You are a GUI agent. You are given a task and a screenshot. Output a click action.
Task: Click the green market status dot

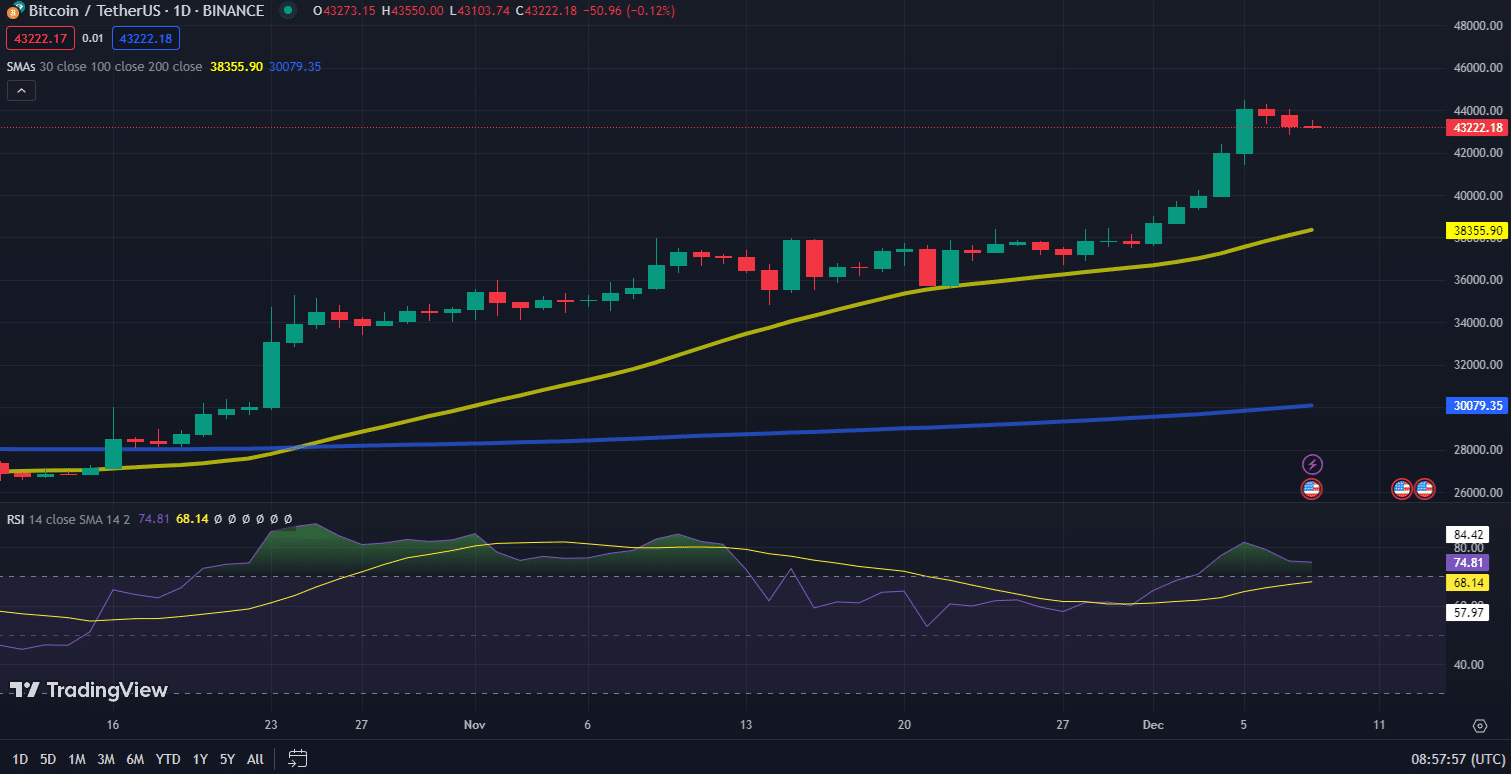(x=288, y=11)
